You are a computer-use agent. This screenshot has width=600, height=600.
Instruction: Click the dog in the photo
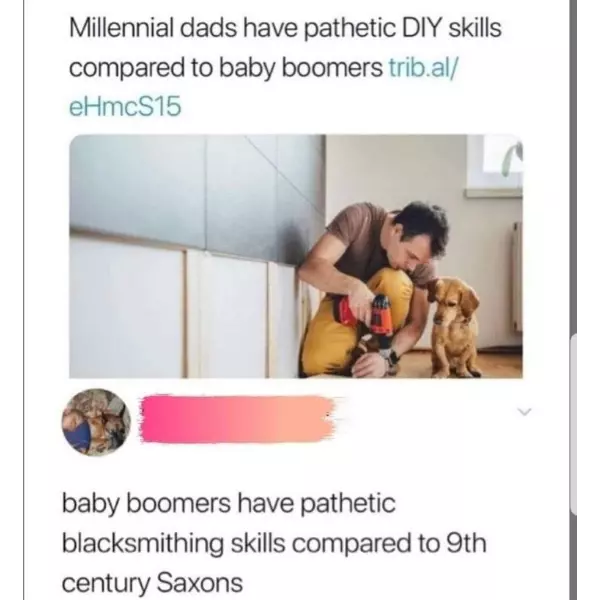click(x=454, y=327)
